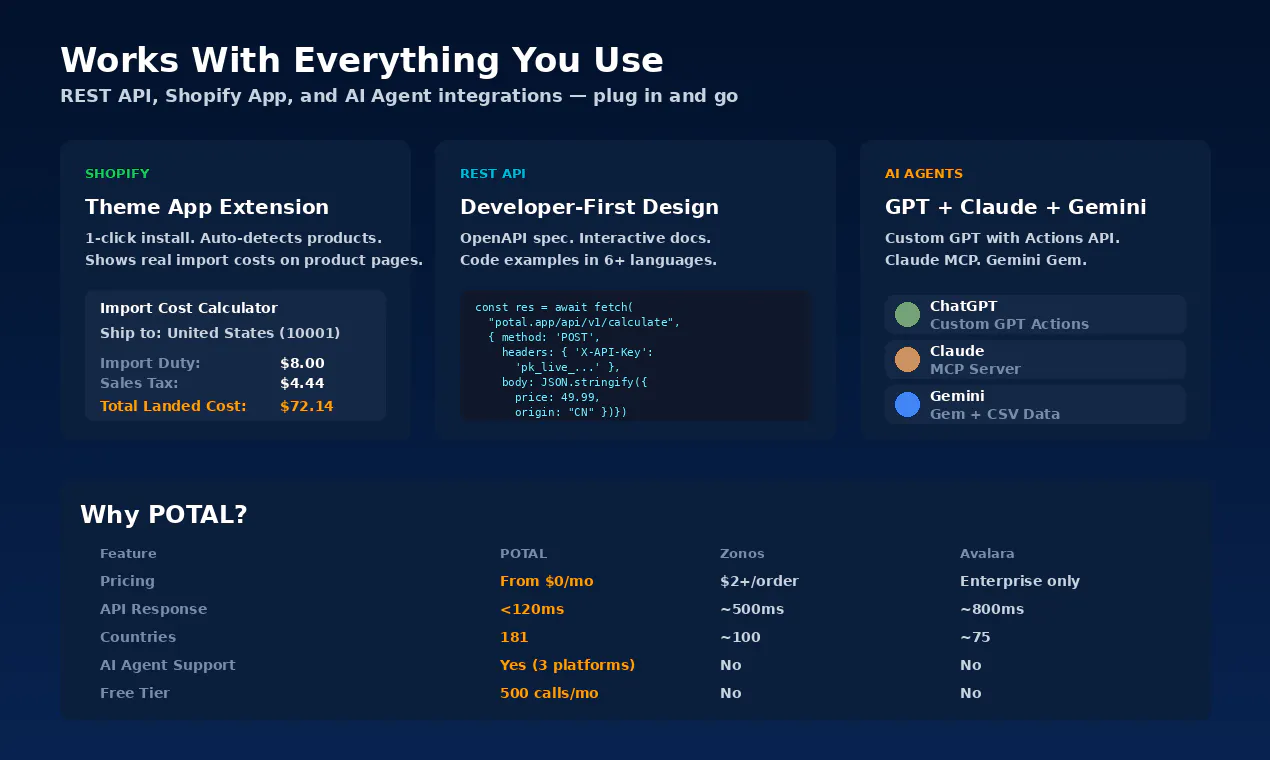Click the Total Landed Cost value $72.14
The image size is (1270, 760).
(x=307, y=406)
